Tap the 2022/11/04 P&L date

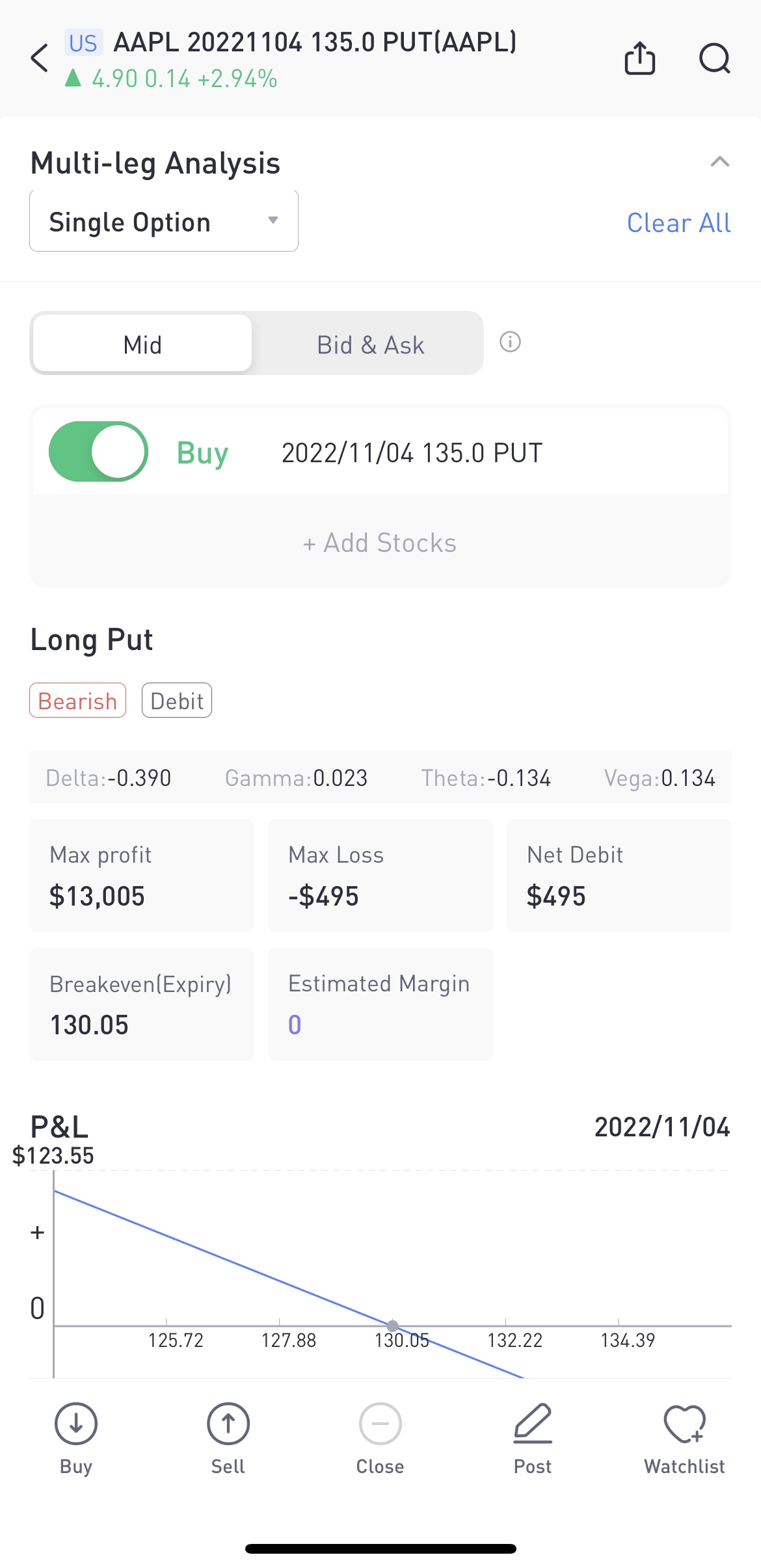pyautogui.click(x=661, y=1127)
